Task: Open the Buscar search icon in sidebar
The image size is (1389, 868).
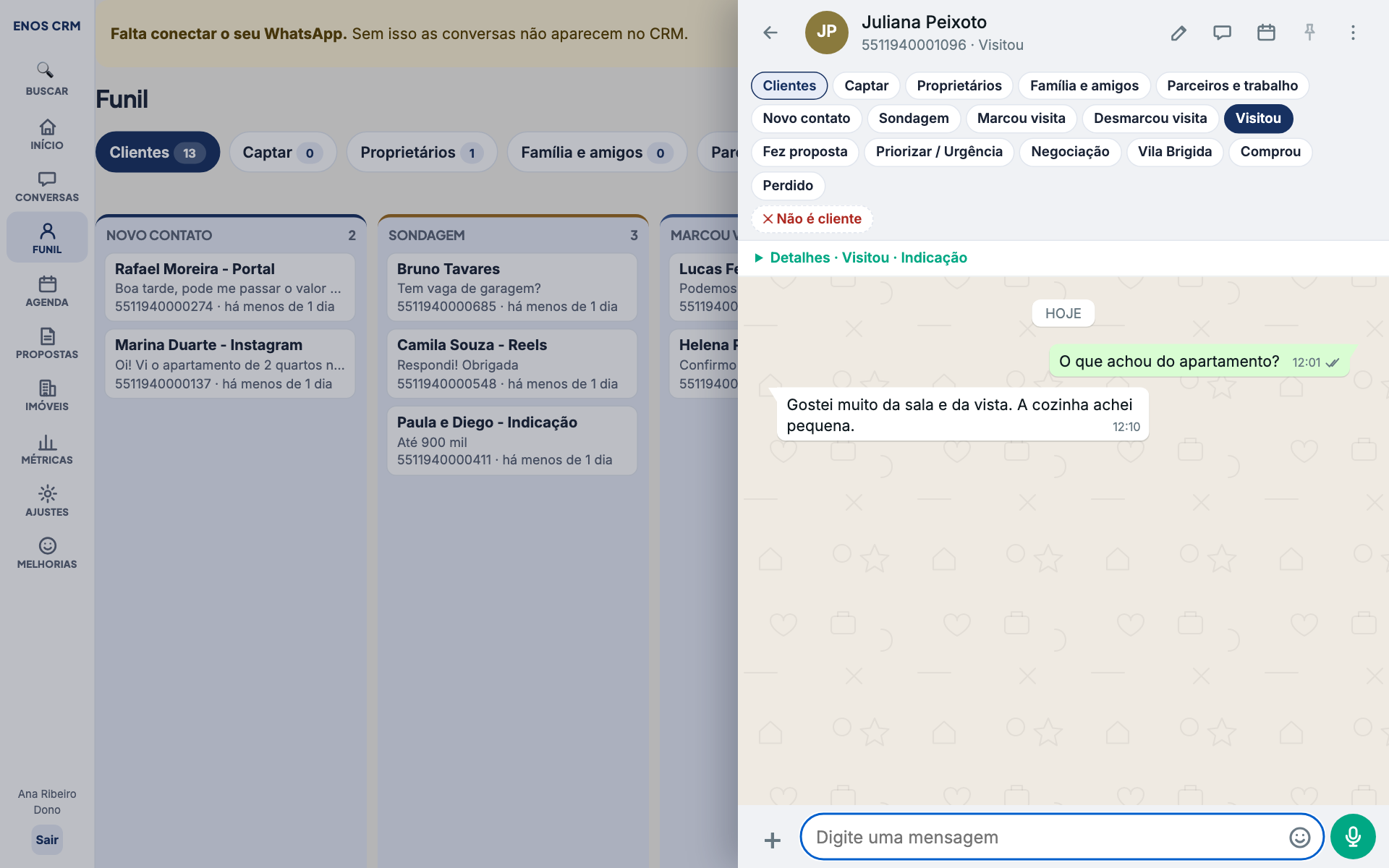Action: 47,79
